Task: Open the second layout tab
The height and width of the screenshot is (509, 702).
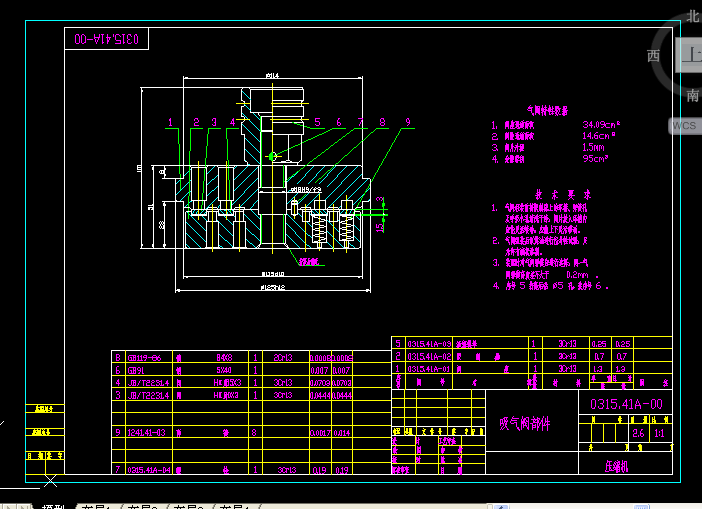Action: (143, 506)
